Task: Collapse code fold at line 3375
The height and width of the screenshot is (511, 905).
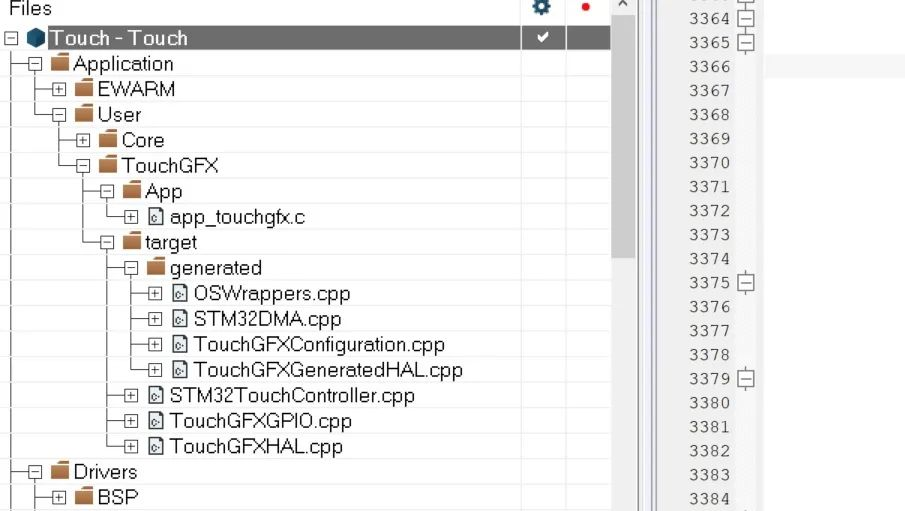Action: point(746,283)
